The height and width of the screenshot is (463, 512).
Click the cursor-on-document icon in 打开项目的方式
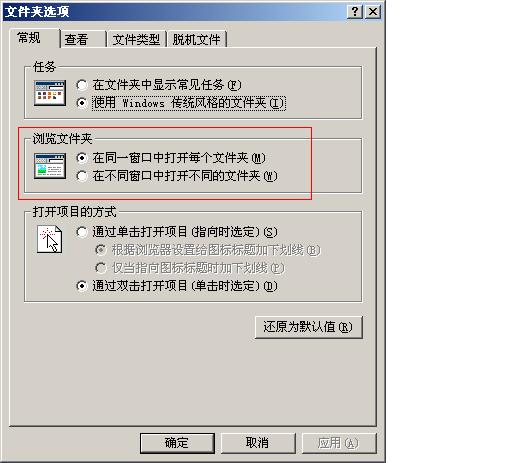click(49, 239)
